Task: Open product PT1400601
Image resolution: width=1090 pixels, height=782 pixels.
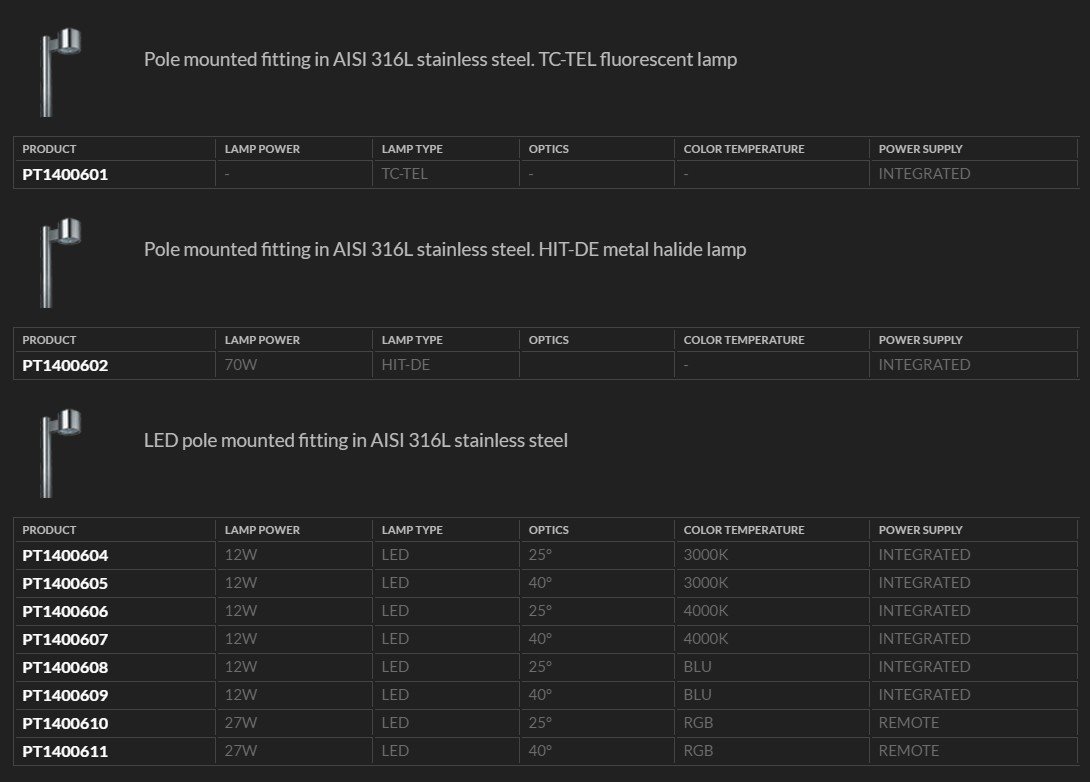Action: 65,174
